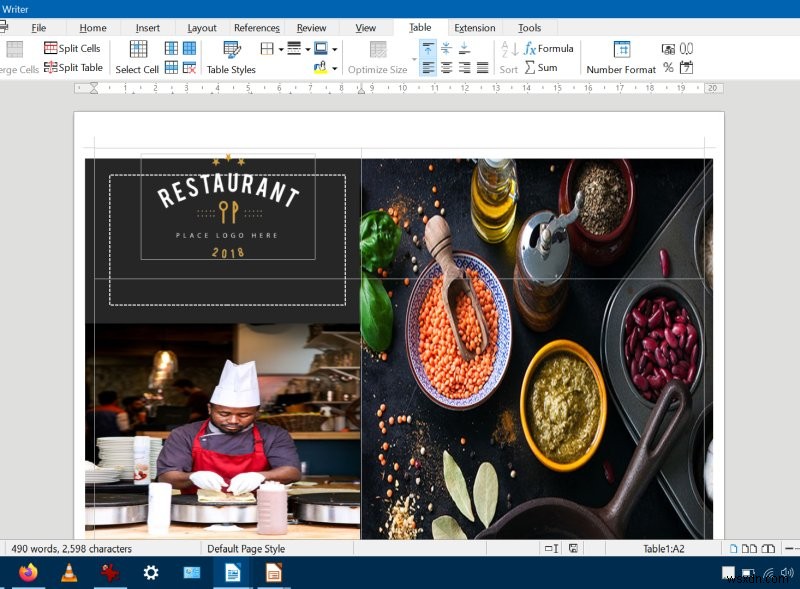This screenshot has width=800, height=589.
Task: Click Default Page Style in the status bar
Action: [x=248, y=548]
